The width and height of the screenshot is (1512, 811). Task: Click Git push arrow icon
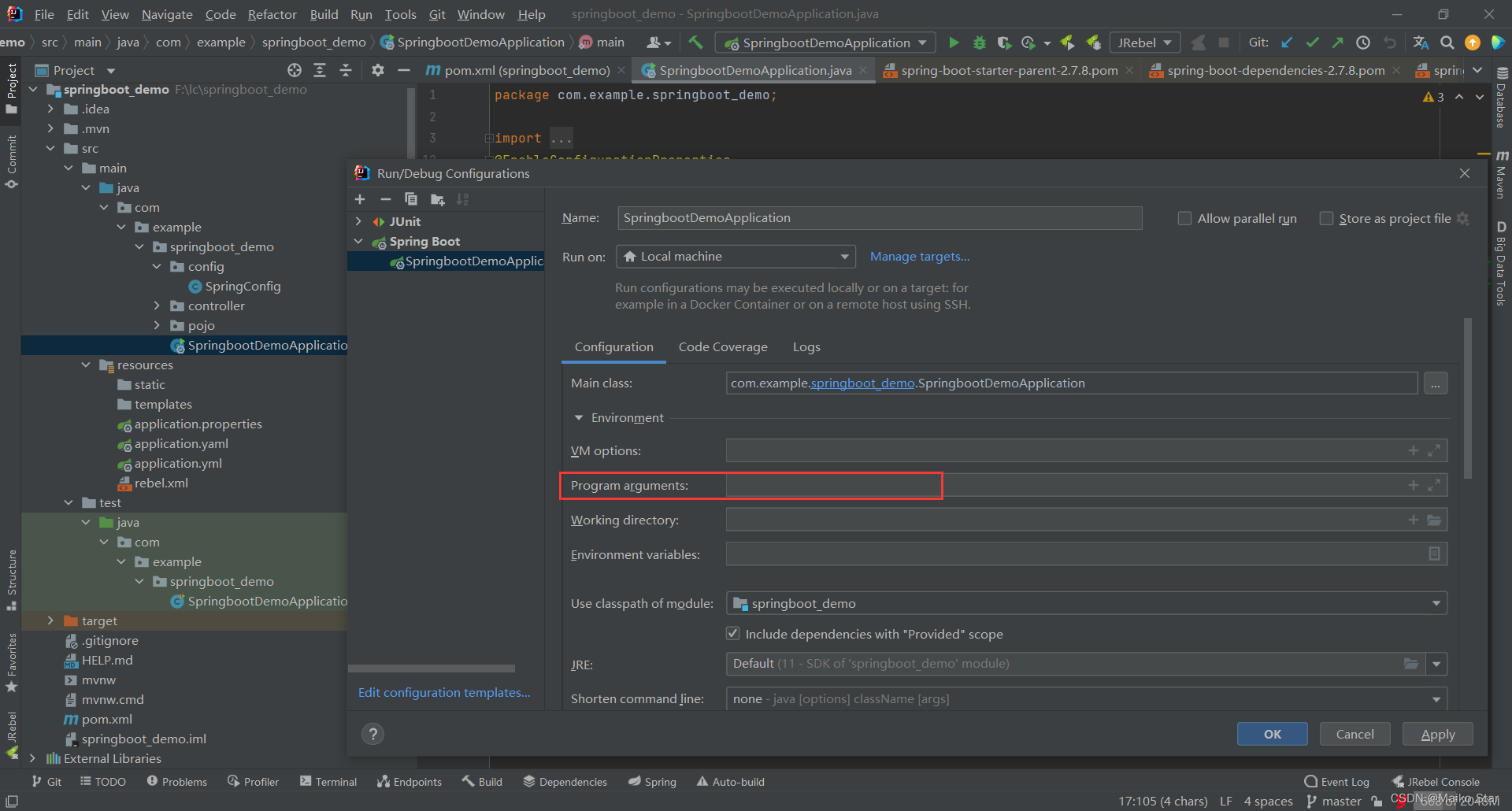coord(1337,43)
